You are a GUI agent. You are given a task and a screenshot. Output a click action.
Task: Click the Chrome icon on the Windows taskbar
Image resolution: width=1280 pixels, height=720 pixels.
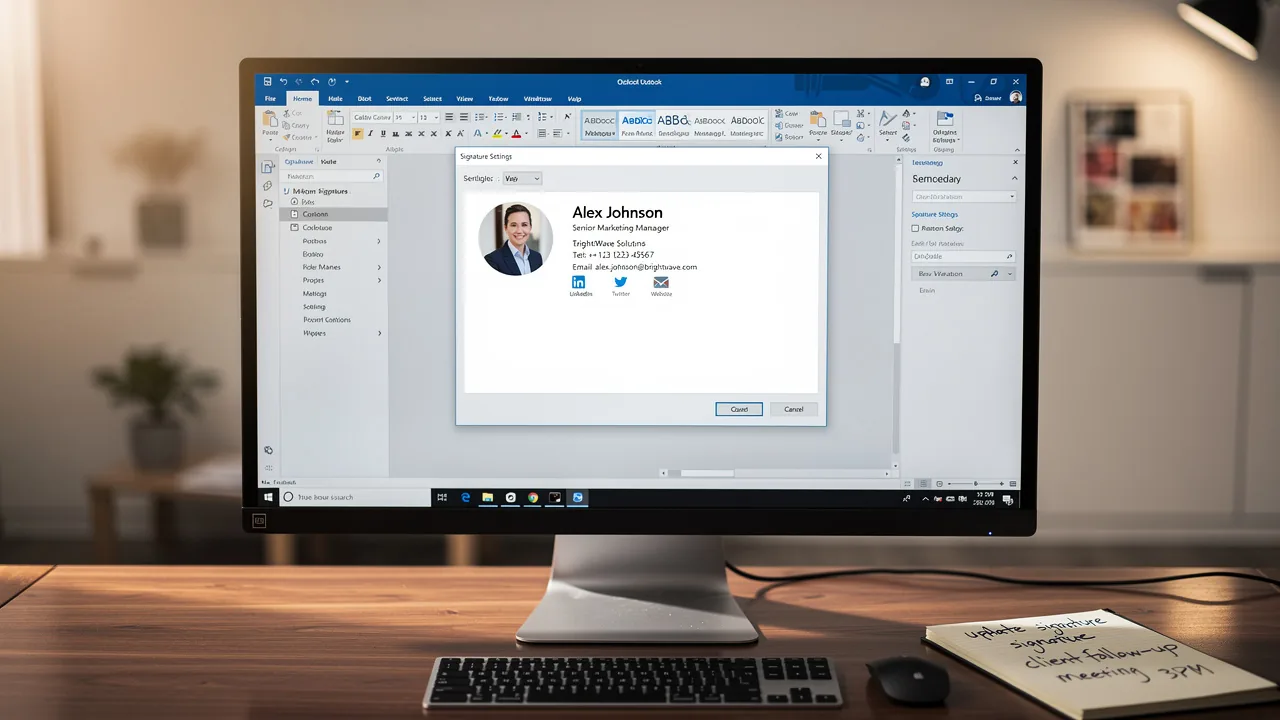pyautogui.click(x=533, y=497)
